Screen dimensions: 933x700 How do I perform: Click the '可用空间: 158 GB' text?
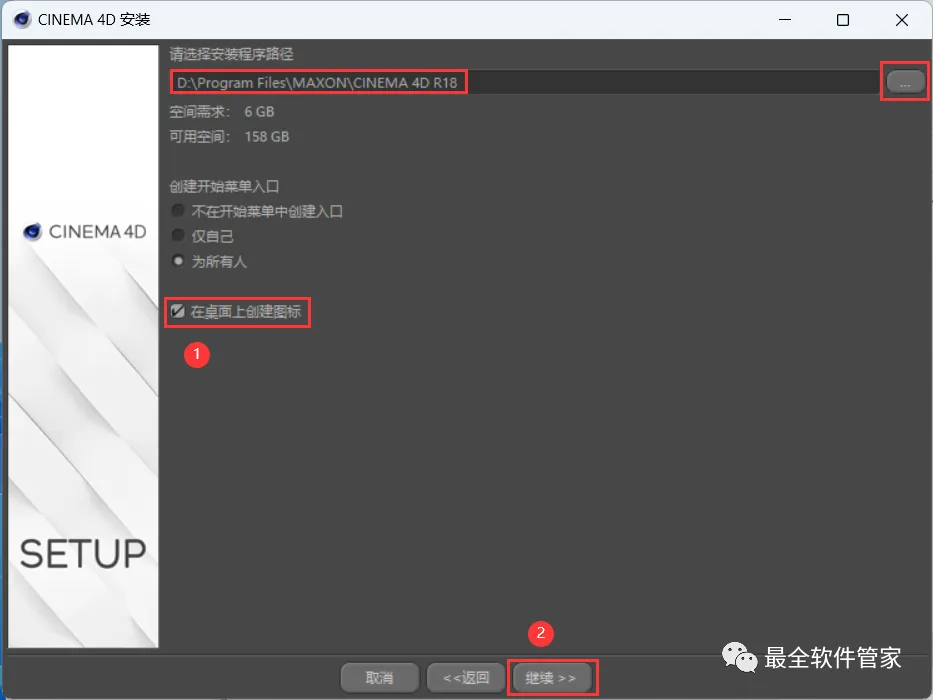tap(229, 136)
